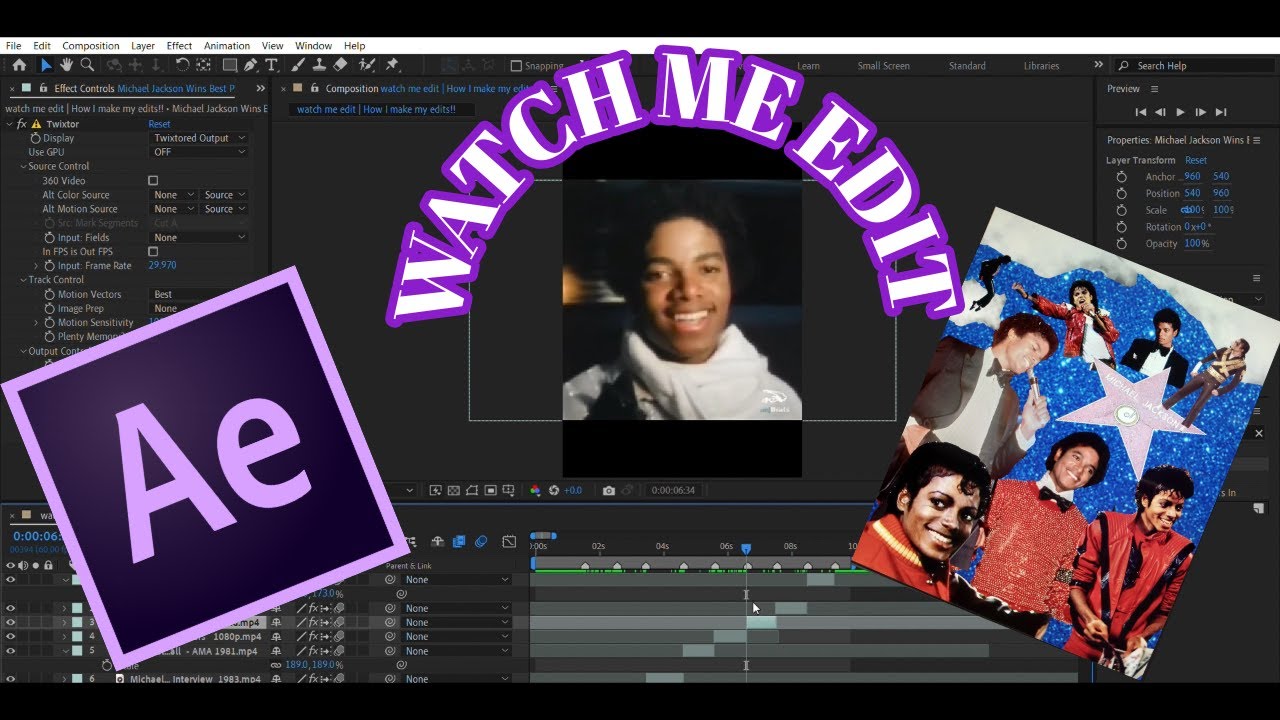Open the Grid and Guide options icon
This screenshot has height=720, width=1280.
tap(510, 490)
